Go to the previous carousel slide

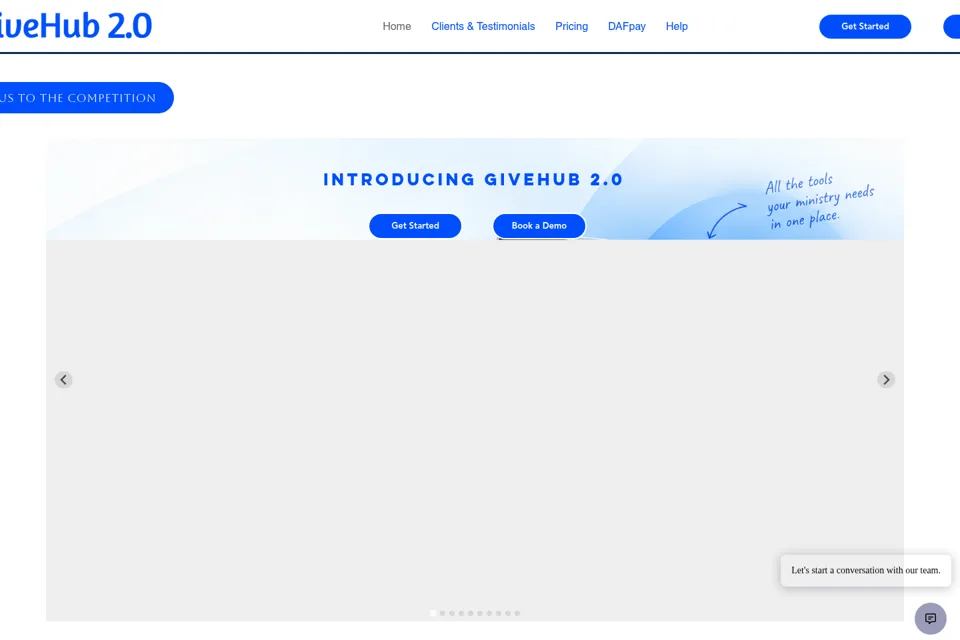point(64,380)
